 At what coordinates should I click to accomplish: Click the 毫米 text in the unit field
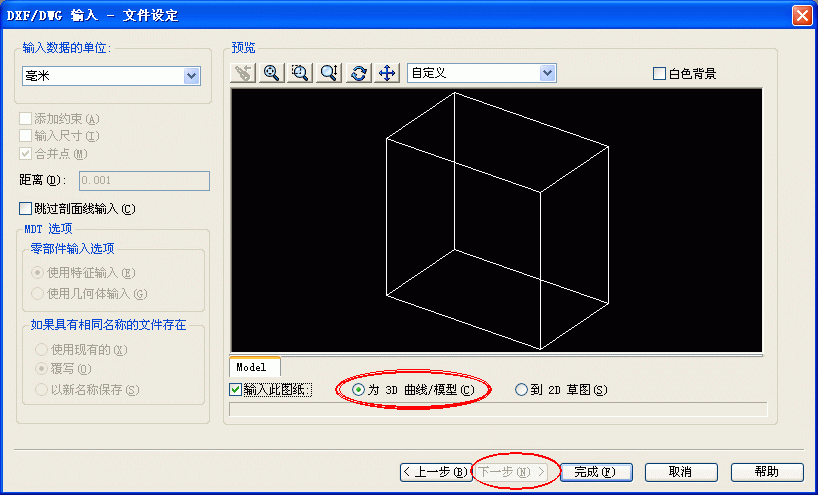(37, 76)
